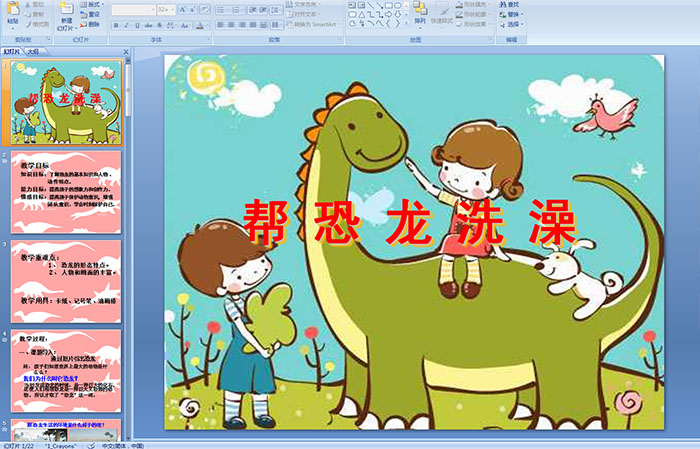Select the second slide thumbnail with teaching goals
700x449 pixels.
[x=66, y=191]
